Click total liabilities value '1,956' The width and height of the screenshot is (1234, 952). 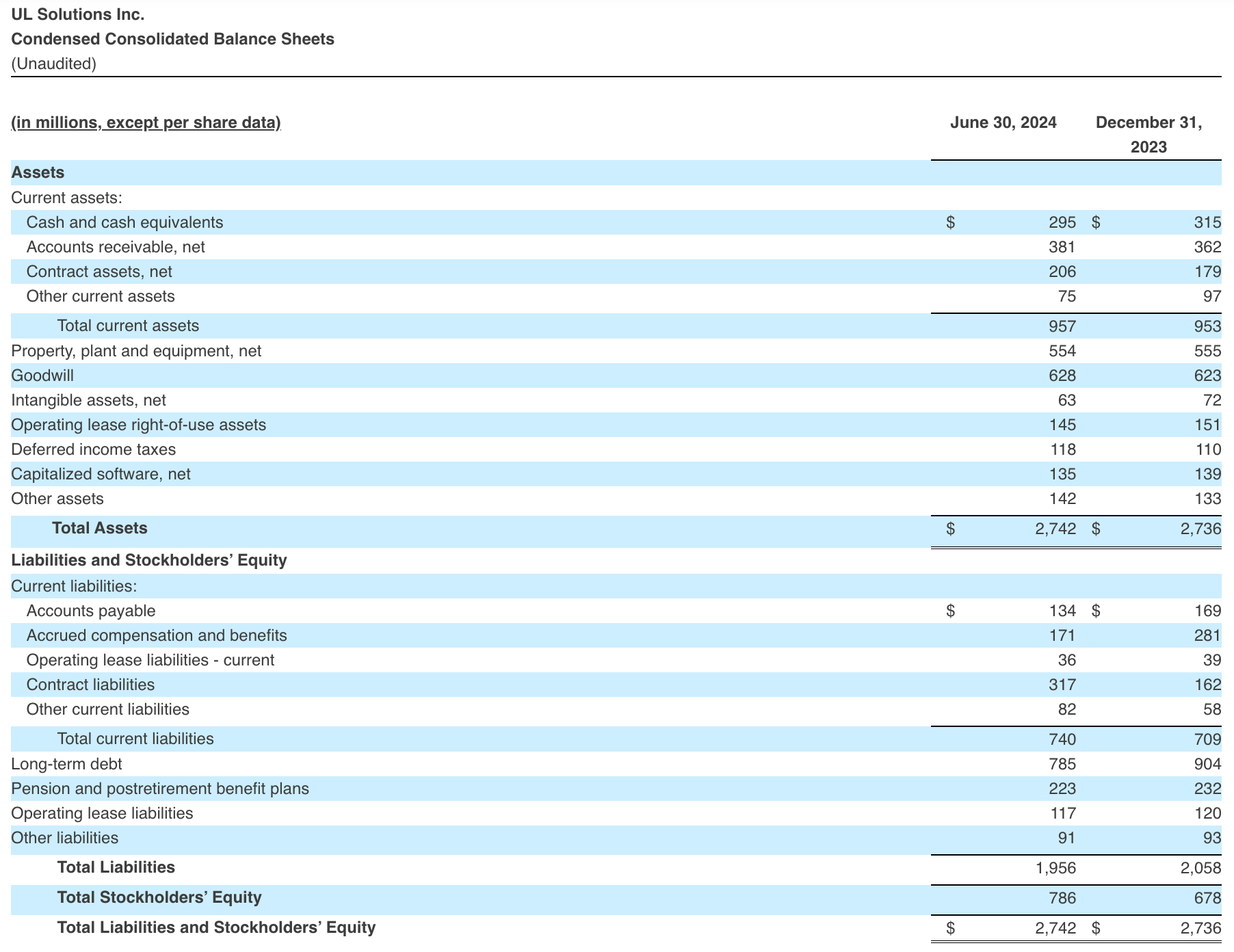coord(1055,867)
